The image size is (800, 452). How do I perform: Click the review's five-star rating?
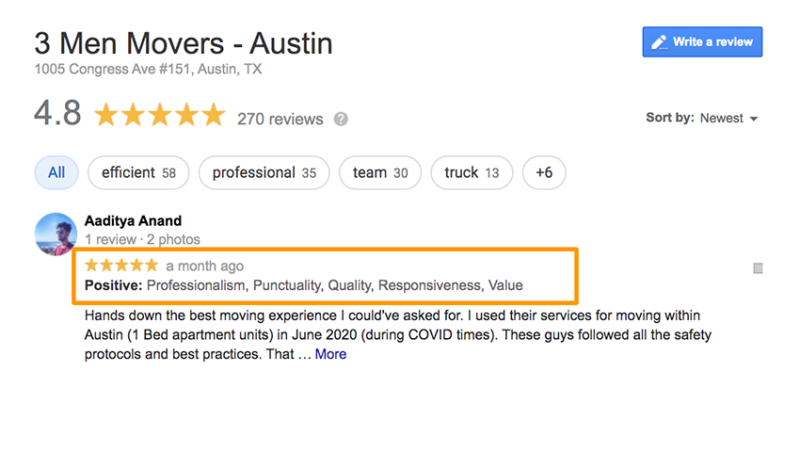coord(121,265)
